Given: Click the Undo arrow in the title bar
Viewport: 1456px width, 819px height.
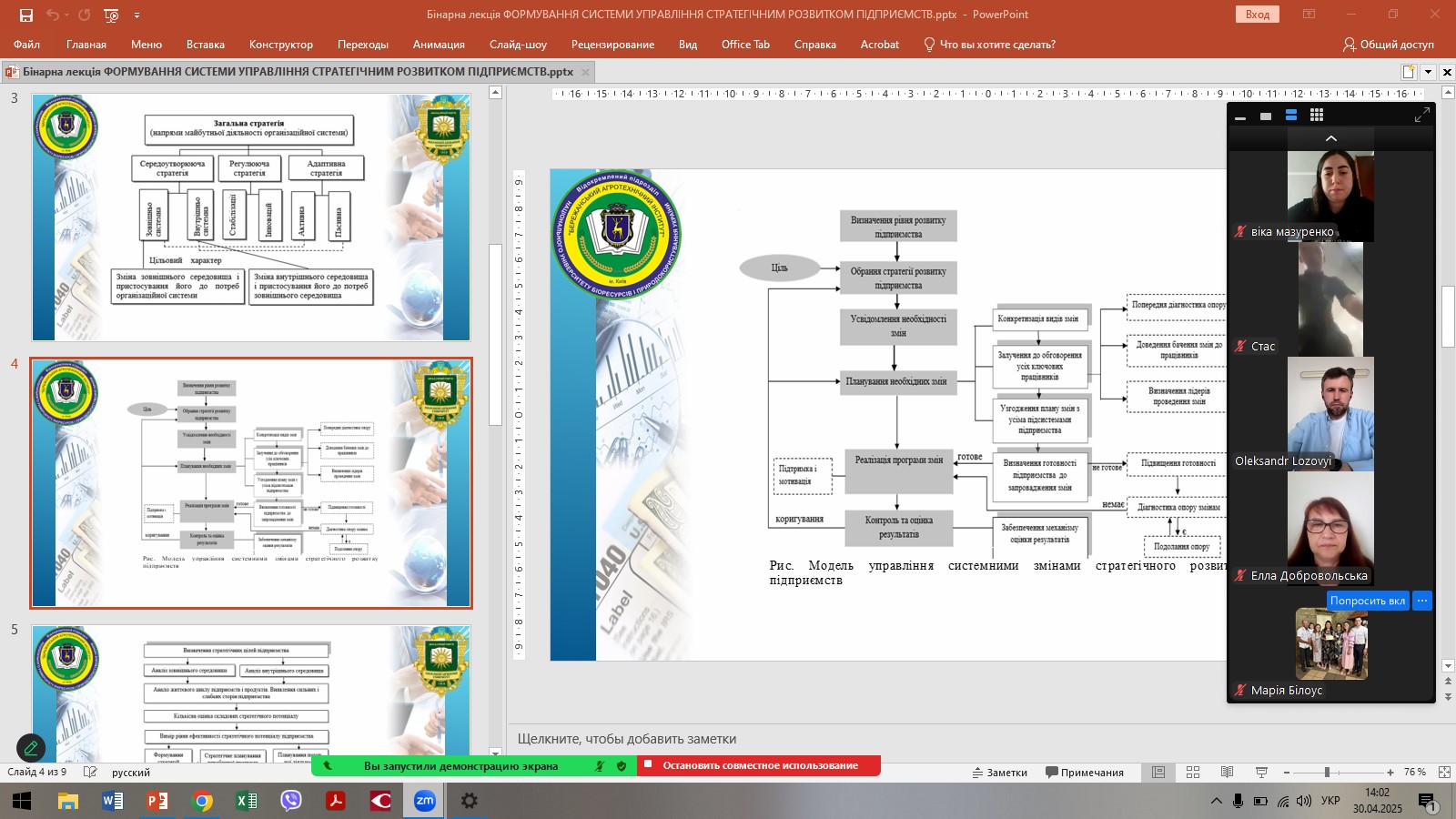Looking at the screenshot, I should pyautogui.click(x=53, y=15).
